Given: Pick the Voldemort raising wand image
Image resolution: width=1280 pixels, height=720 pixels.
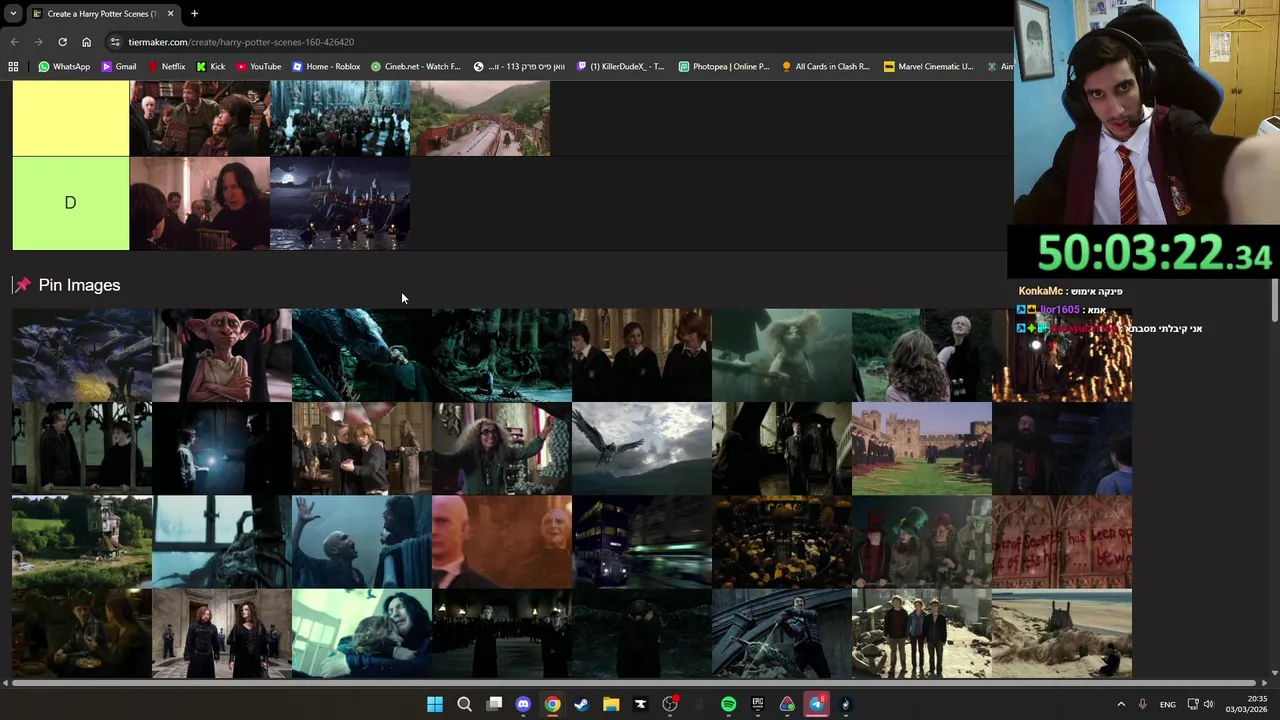Looking at the screenshot, I should (x=362, y=542).
